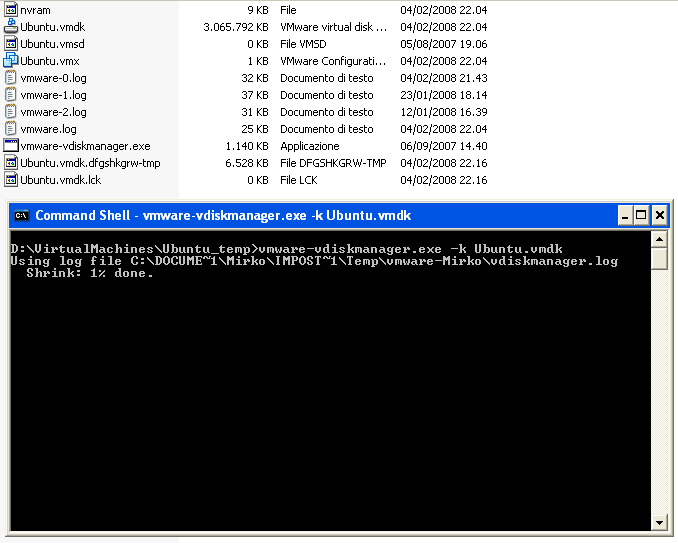Click the console scrollbar thumb

[x=659, y=259]
